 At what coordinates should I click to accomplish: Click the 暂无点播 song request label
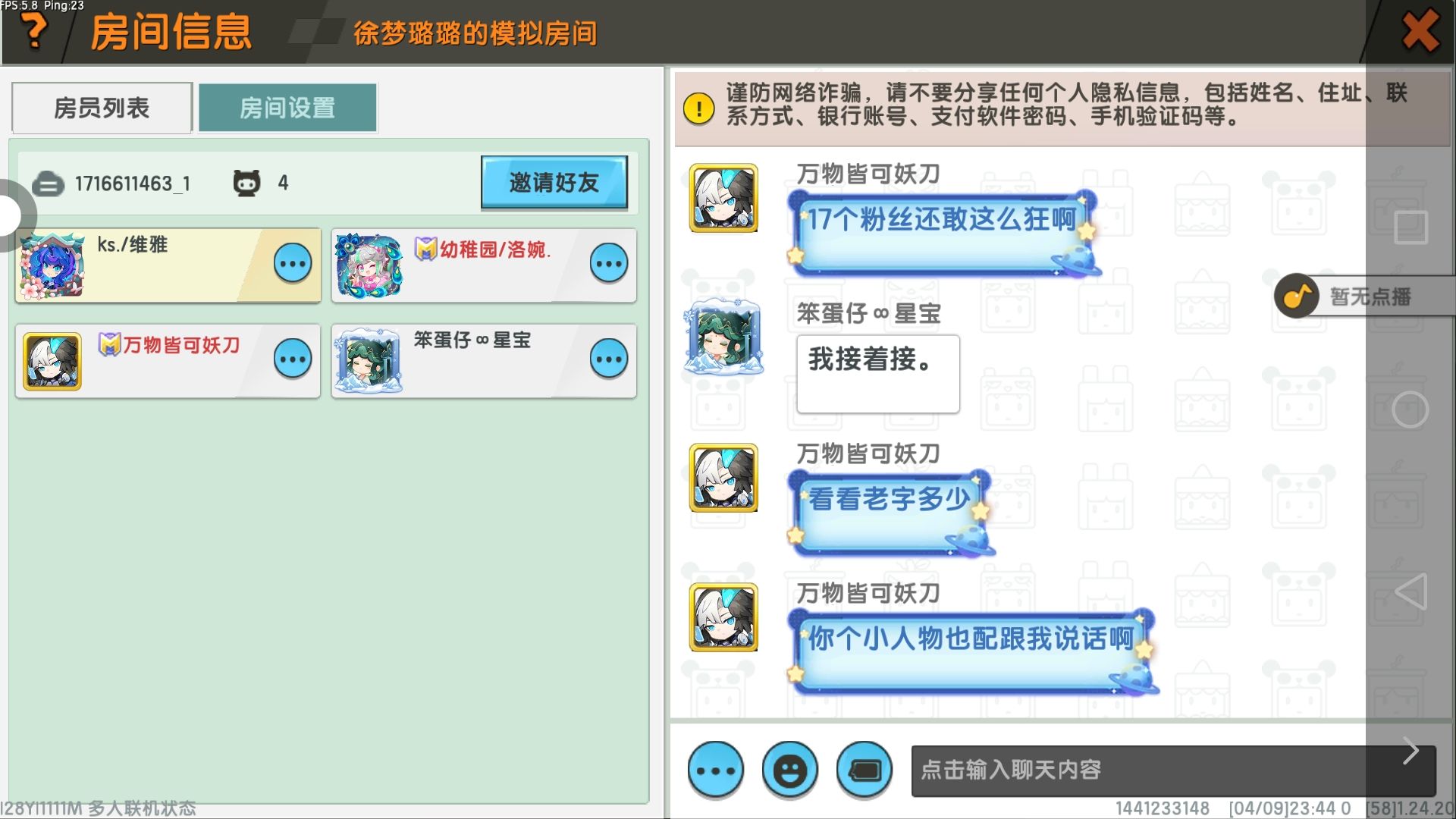pyautogui.click(x=1370, y=297)
